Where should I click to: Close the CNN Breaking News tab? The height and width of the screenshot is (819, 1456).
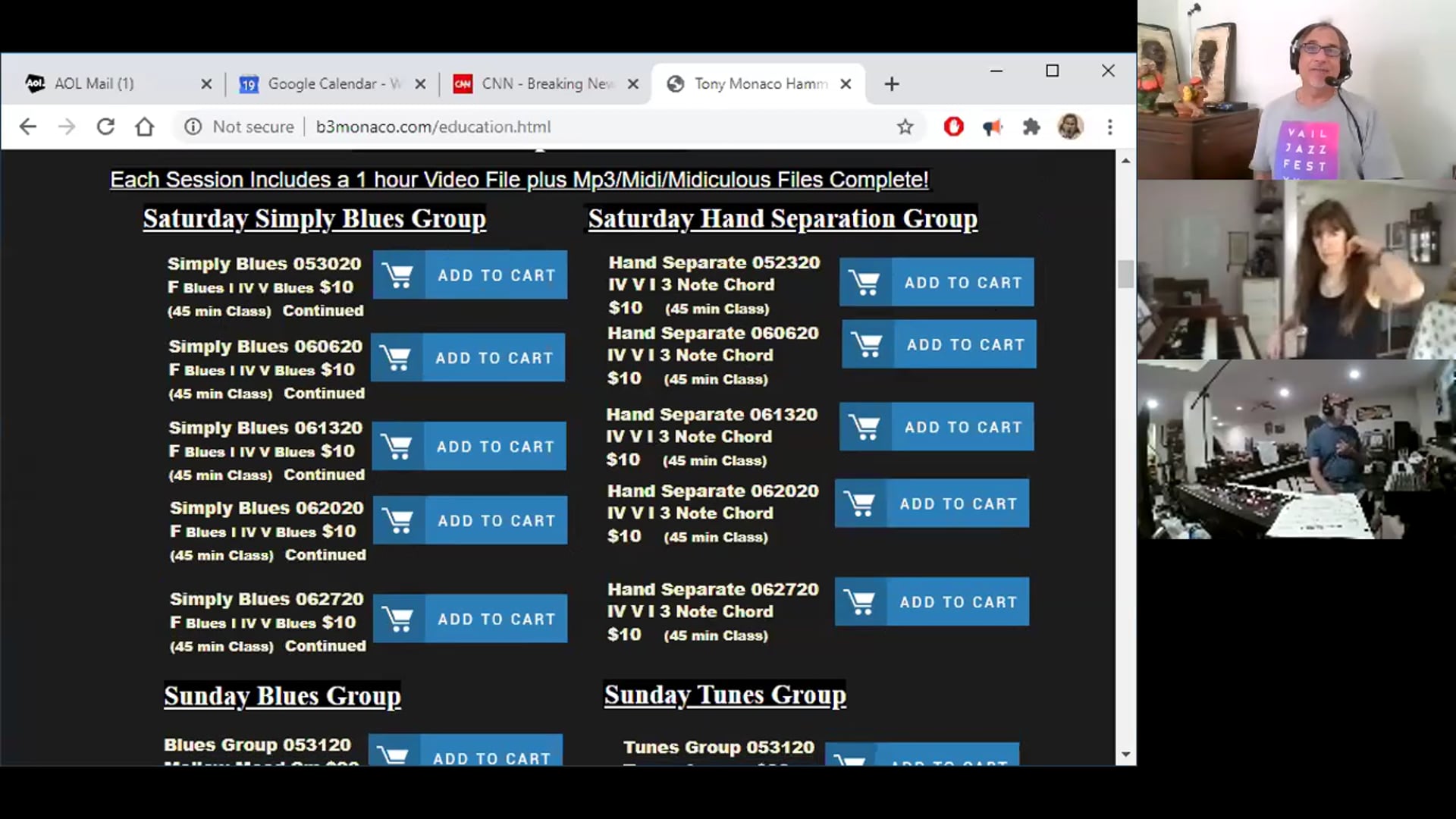point(633,83)
